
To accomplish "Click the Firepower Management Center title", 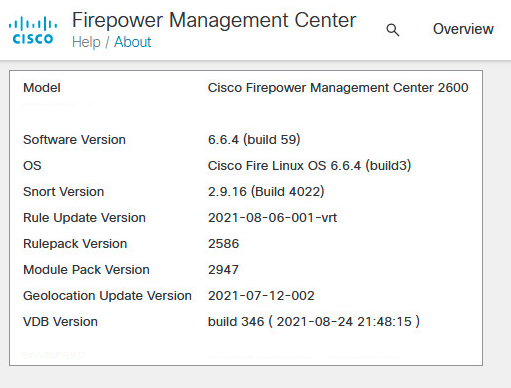I will point(214,20).
